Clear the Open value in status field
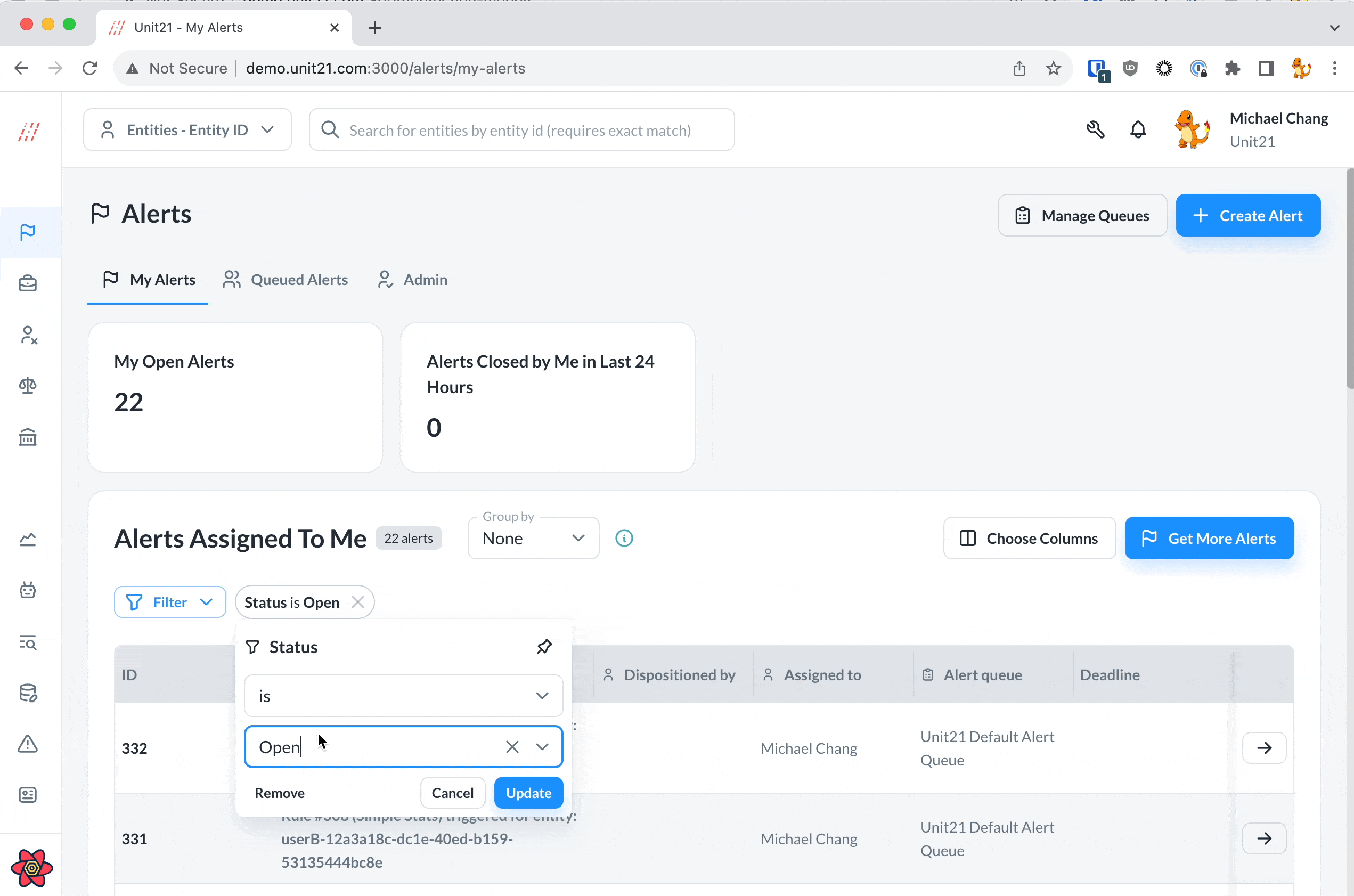The width and height of the screenshot is (1354, 896). pos(512,747)
